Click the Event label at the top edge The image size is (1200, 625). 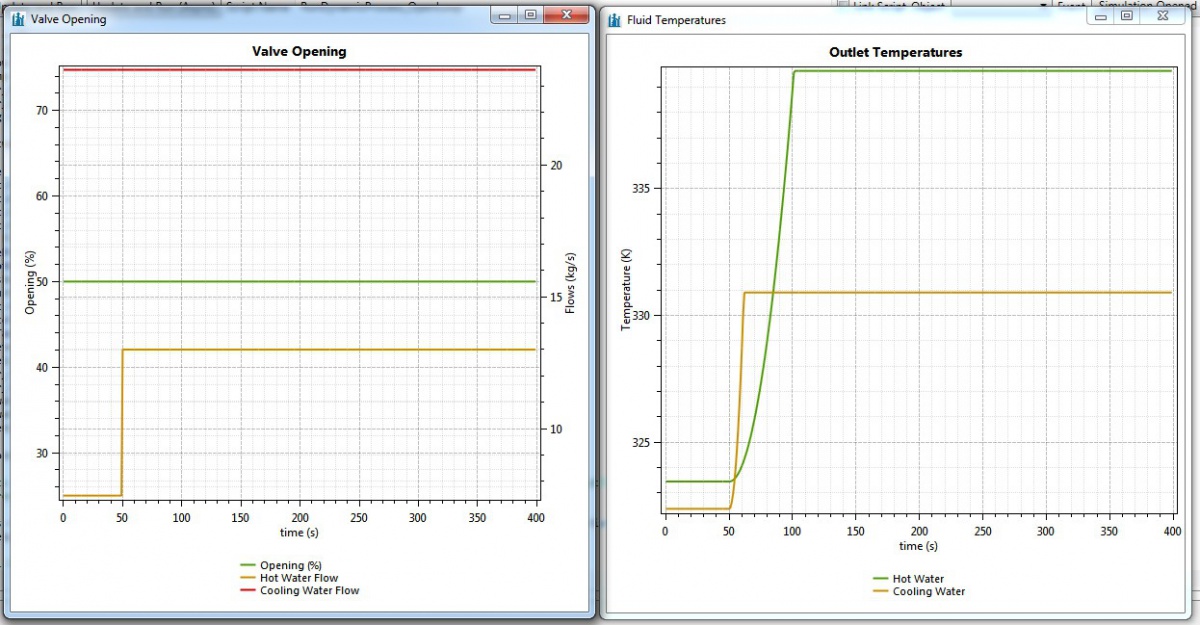[1073, 4]
